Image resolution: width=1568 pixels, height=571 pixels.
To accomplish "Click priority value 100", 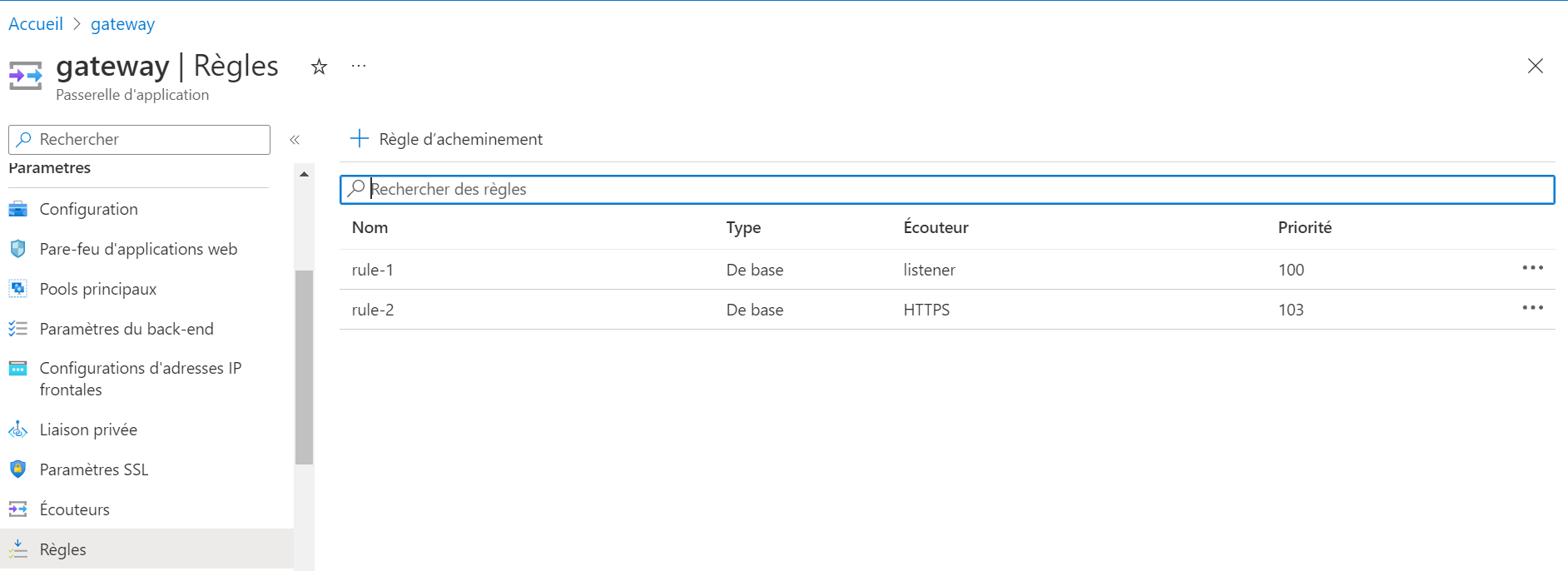I will pyautogui.click(x=1291, y=270).
